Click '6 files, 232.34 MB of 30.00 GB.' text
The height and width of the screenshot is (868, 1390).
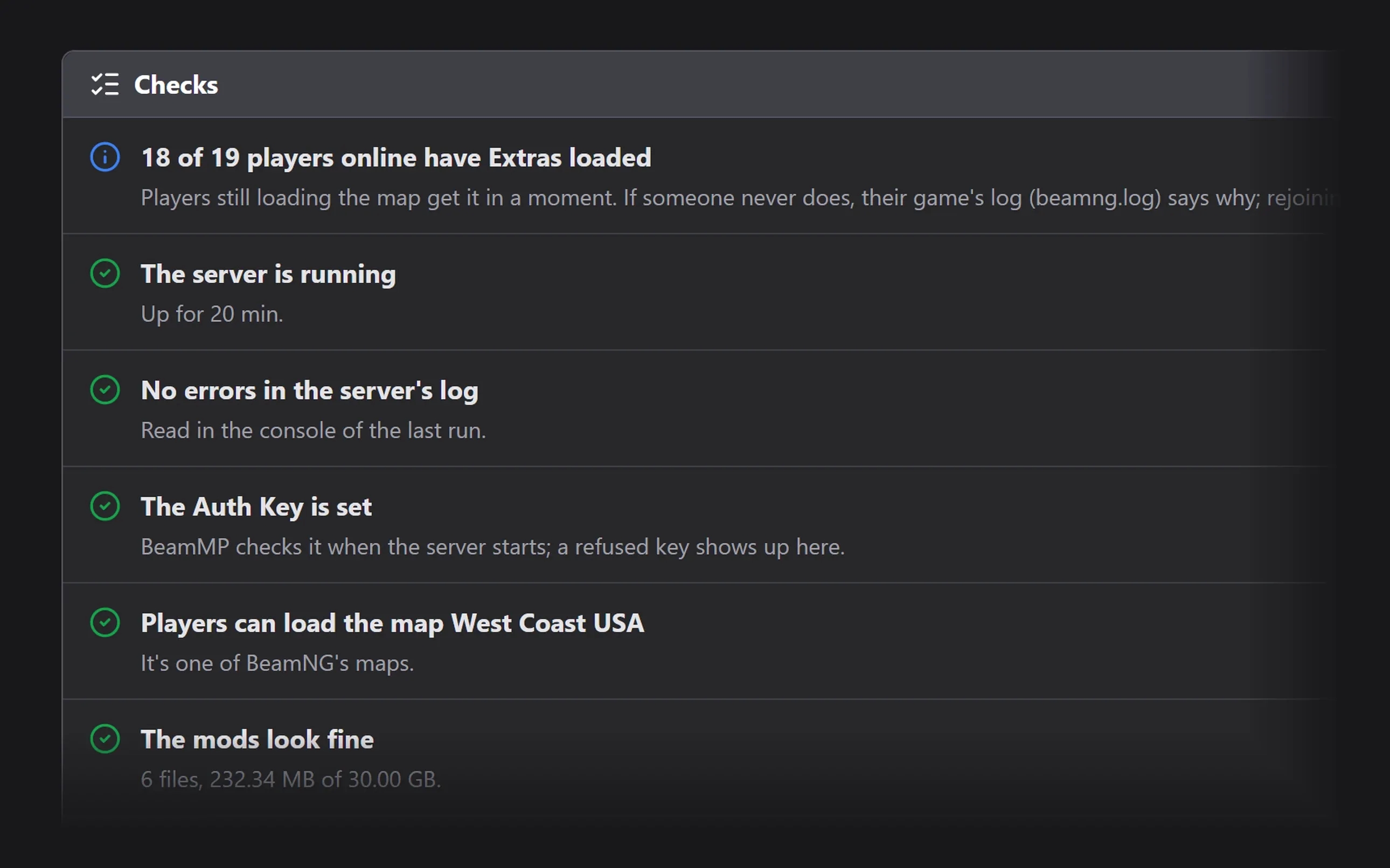pyautogui.click(x=291, y=780)
